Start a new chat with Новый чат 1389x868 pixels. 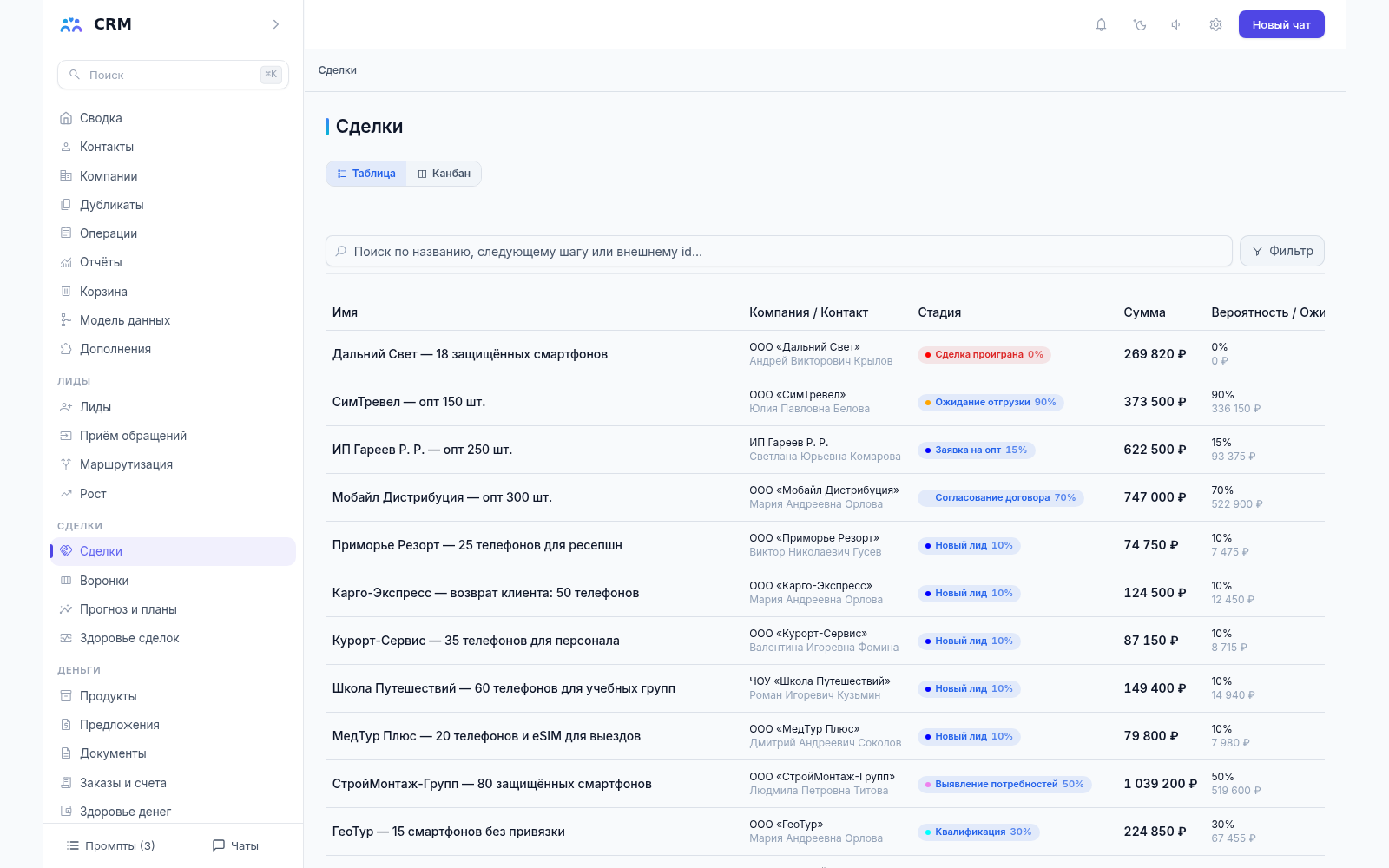pyautogui.click(x=1281, y=24)
